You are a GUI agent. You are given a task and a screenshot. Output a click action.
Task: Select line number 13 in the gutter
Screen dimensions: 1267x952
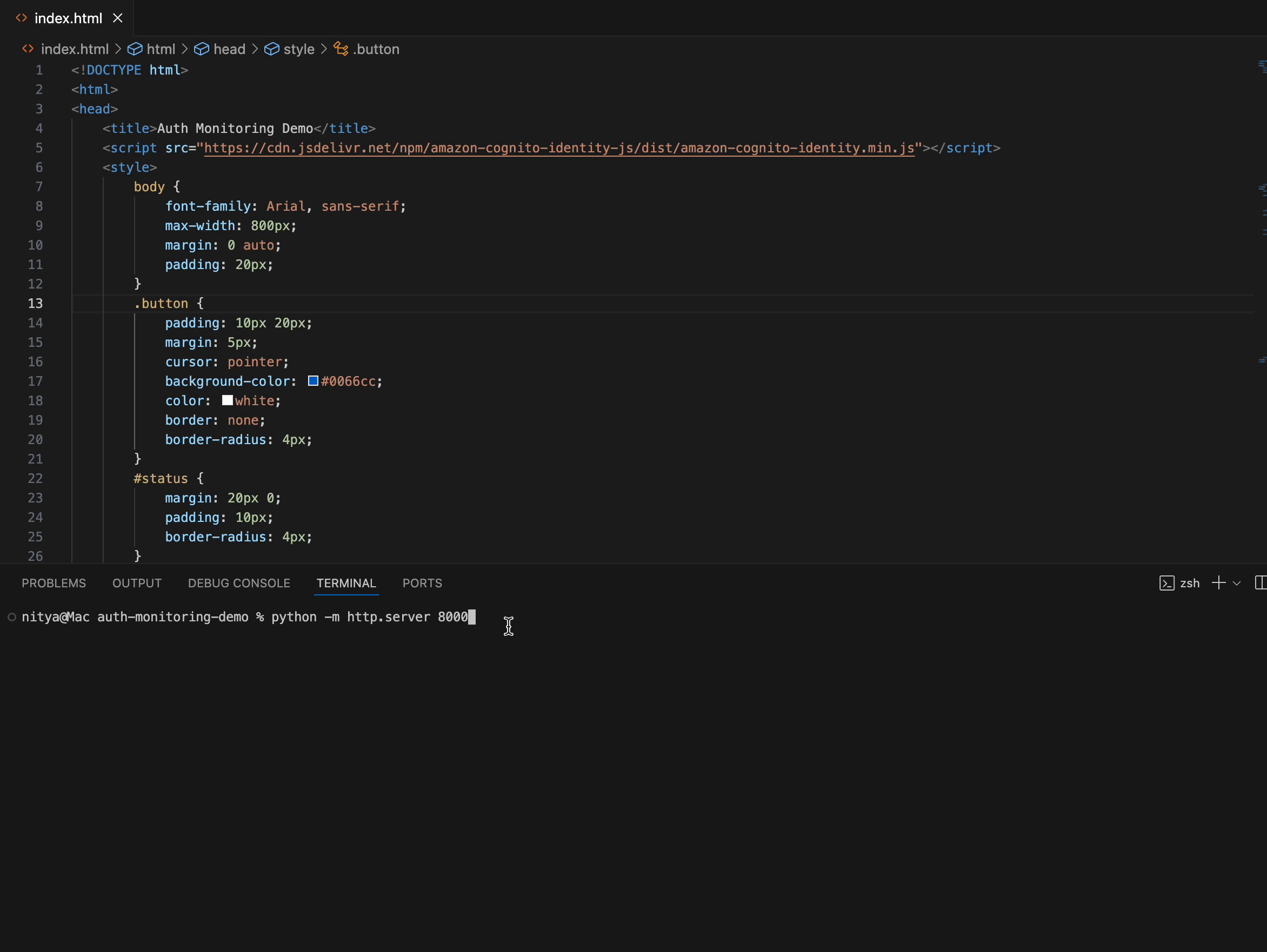[x=35, y=304]
